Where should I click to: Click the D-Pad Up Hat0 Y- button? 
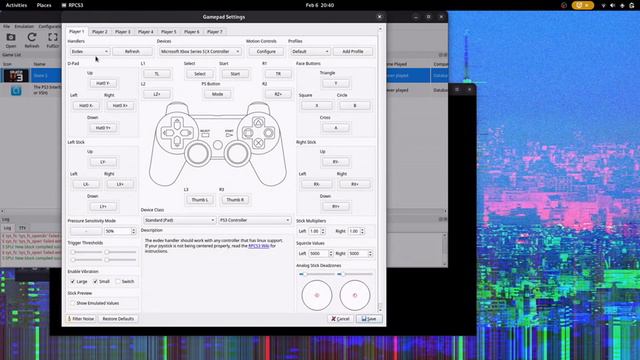pos(103,83)
